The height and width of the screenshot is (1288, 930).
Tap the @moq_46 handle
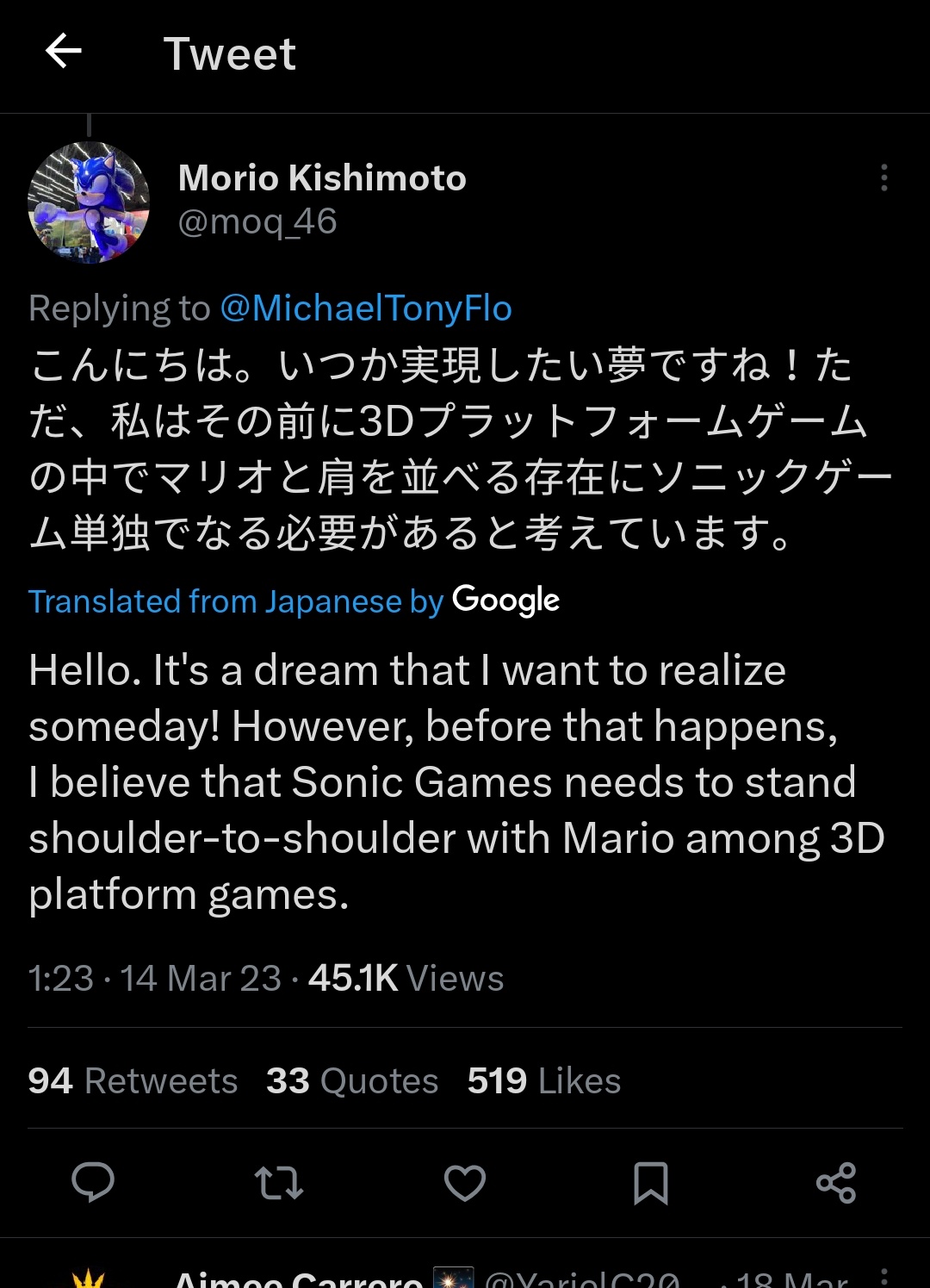pyautogui.click(x=257, y=222)
